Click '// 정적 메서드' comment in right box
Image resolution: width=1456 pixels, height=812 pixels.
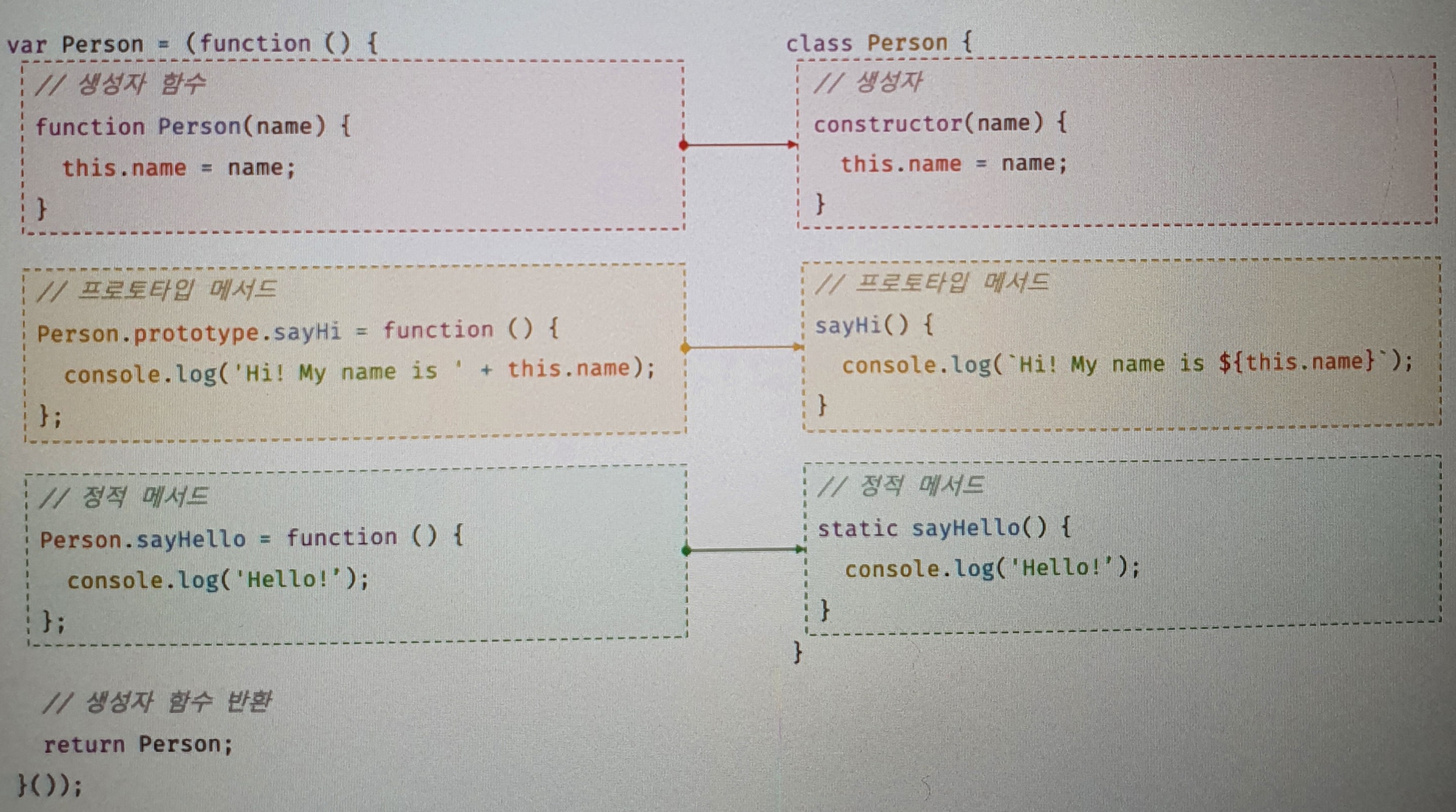[901, 486]
